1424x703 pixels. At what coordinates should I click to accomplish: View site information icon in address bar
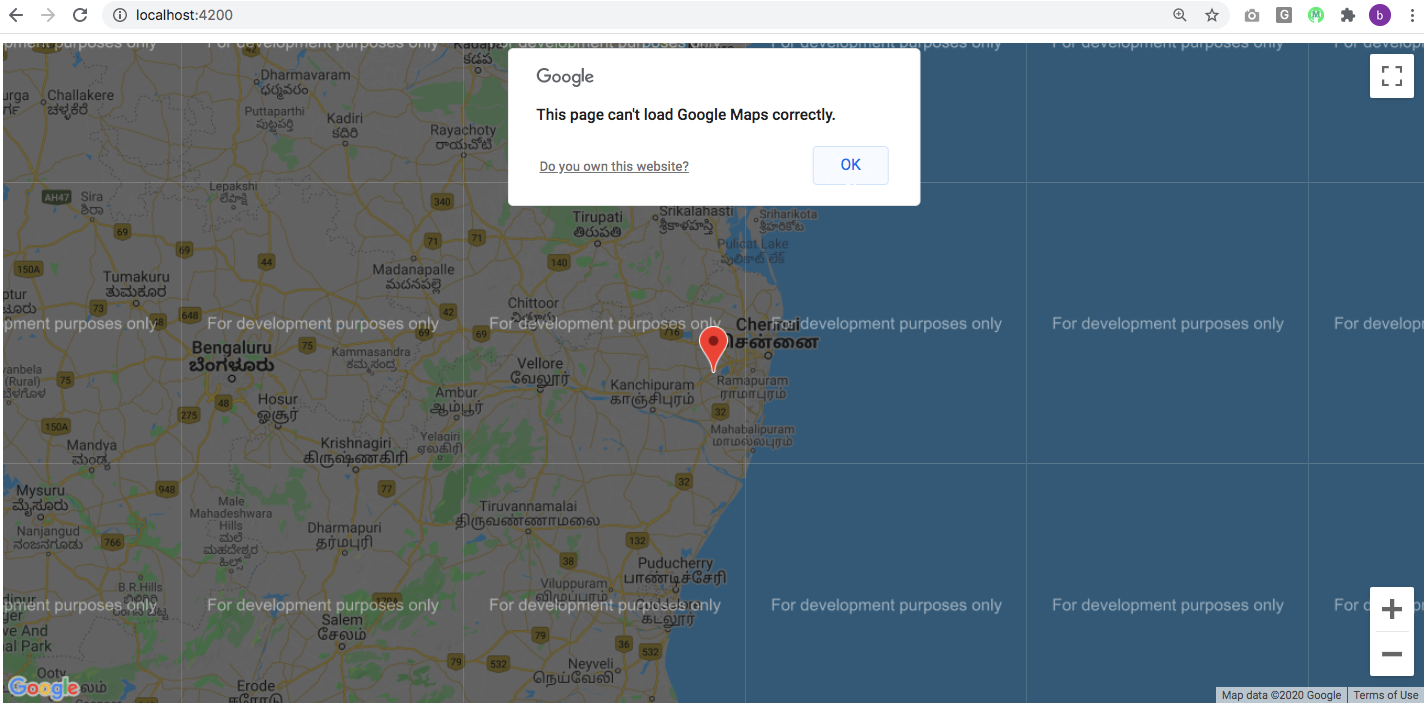coord(119,15)
